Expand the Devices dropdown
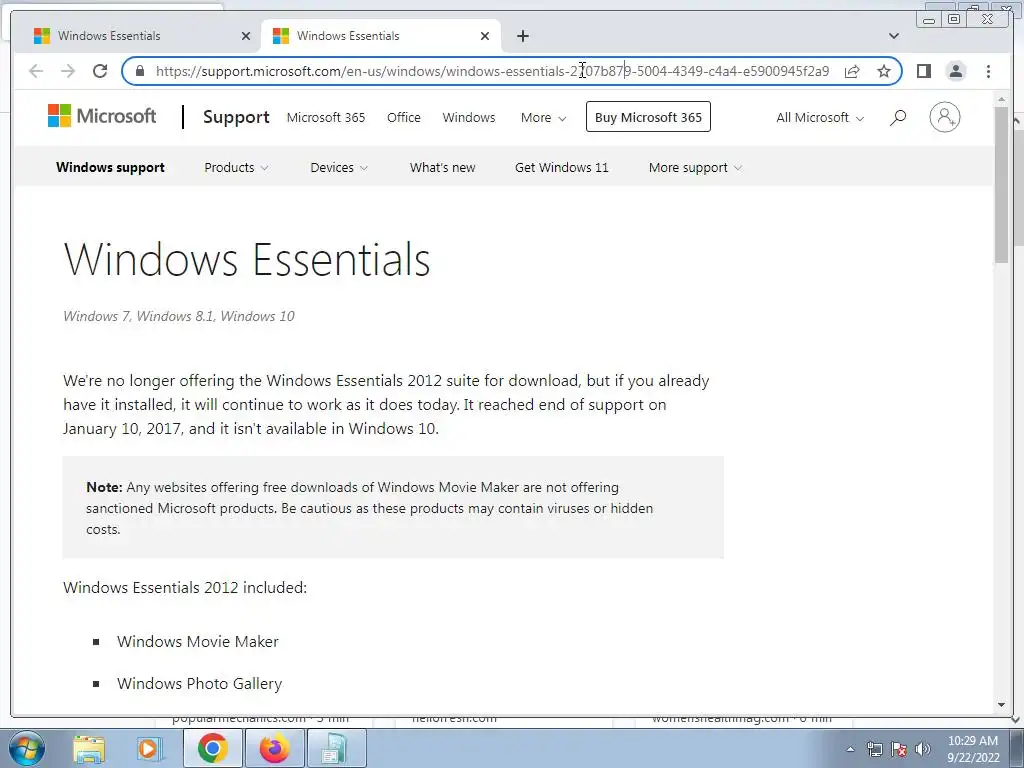This screenshot has width=1024, height=768. point(339,167)
